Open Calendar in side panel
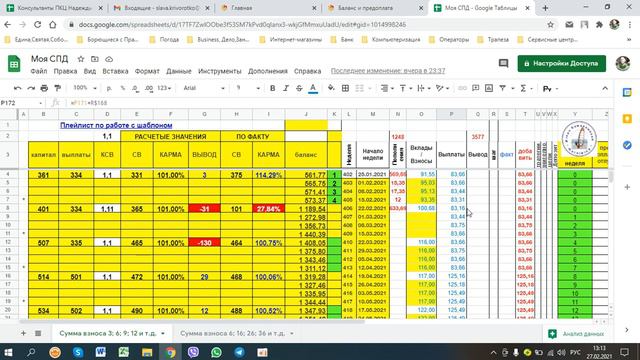The width and height of the screenshot is (640, 360). (627, 93)
